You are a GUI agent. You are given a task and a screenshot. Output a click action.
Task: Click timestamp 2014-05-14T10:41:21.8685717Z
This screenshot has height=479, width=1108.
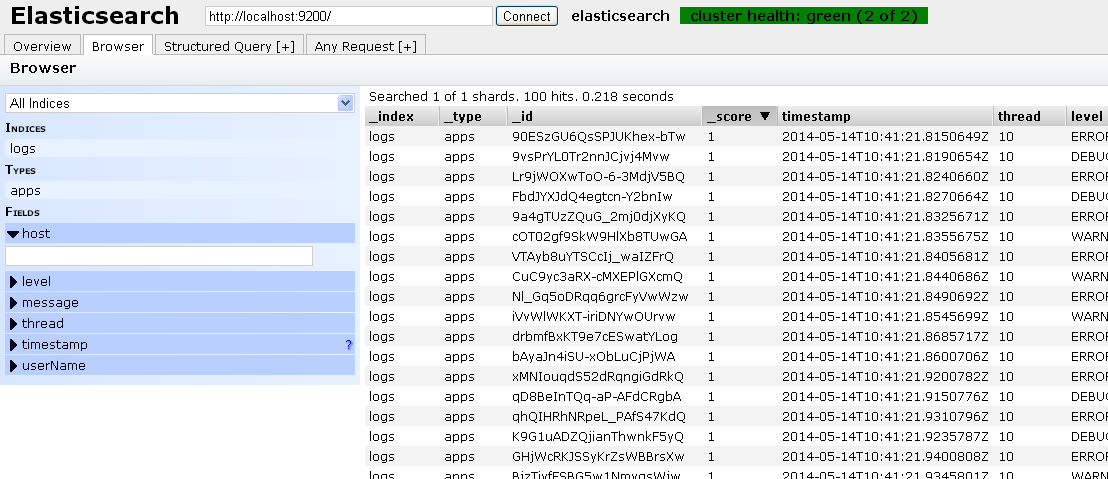(885, 336)
